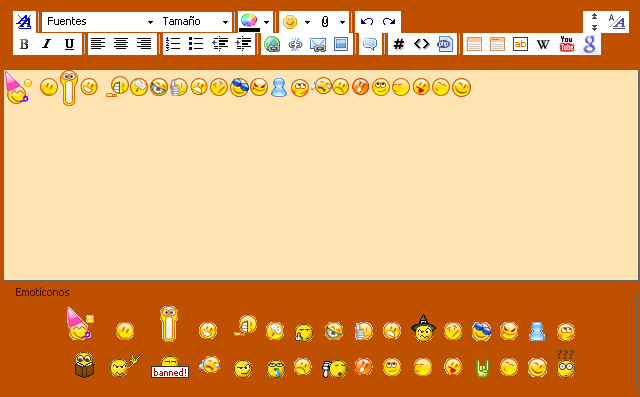640x397 pixels.
Task: Insert thumbs-up emoticon from Emotíconos panel
Action: coord(363,331)
